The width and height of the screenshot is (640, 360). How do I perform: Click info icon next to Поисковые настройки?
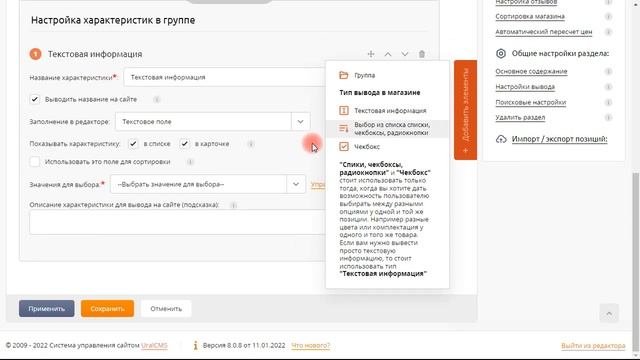tap(608, 102)
